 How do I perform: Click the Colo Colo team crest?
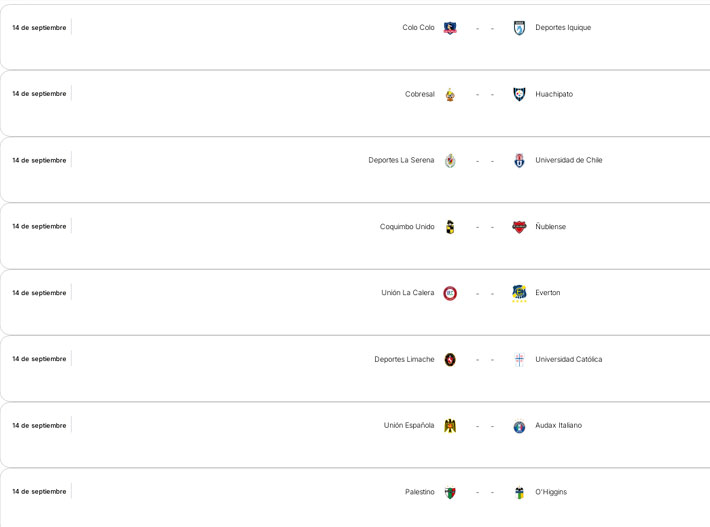tap(450, 28)
